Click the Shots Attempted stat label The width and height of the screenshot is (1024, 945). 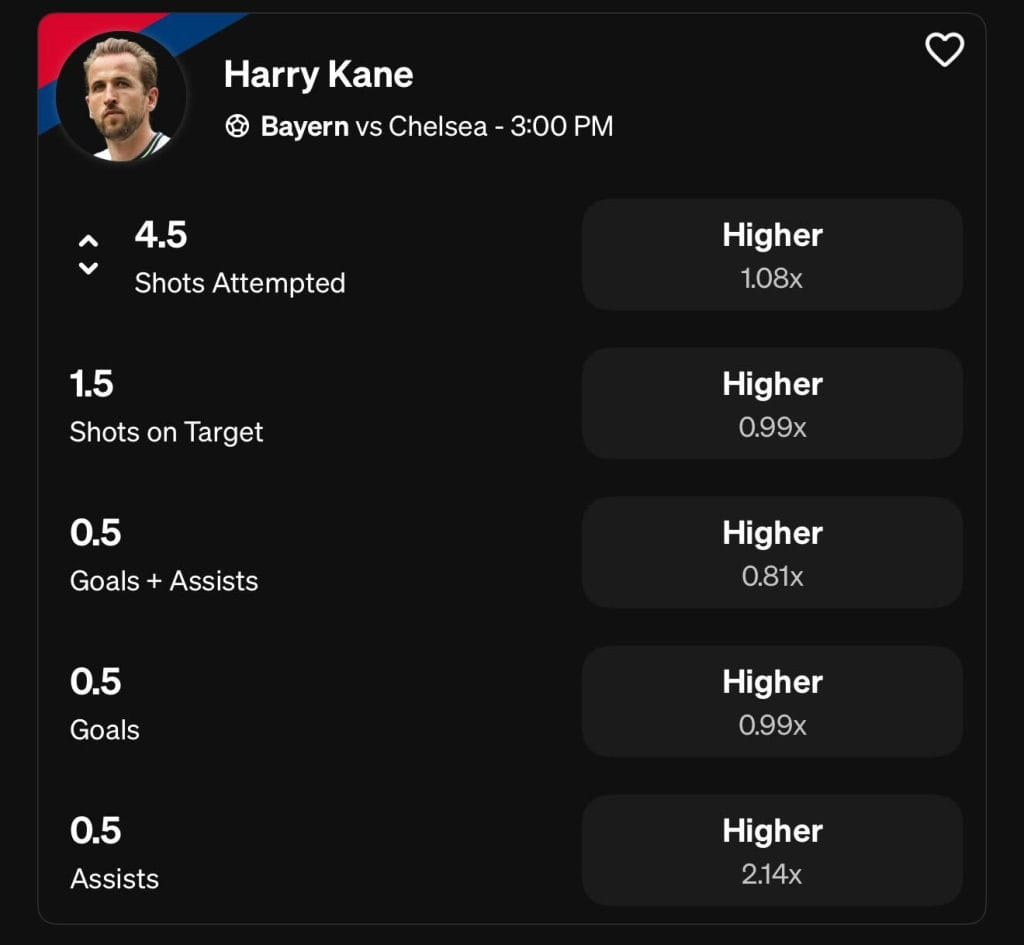point(240,283)
